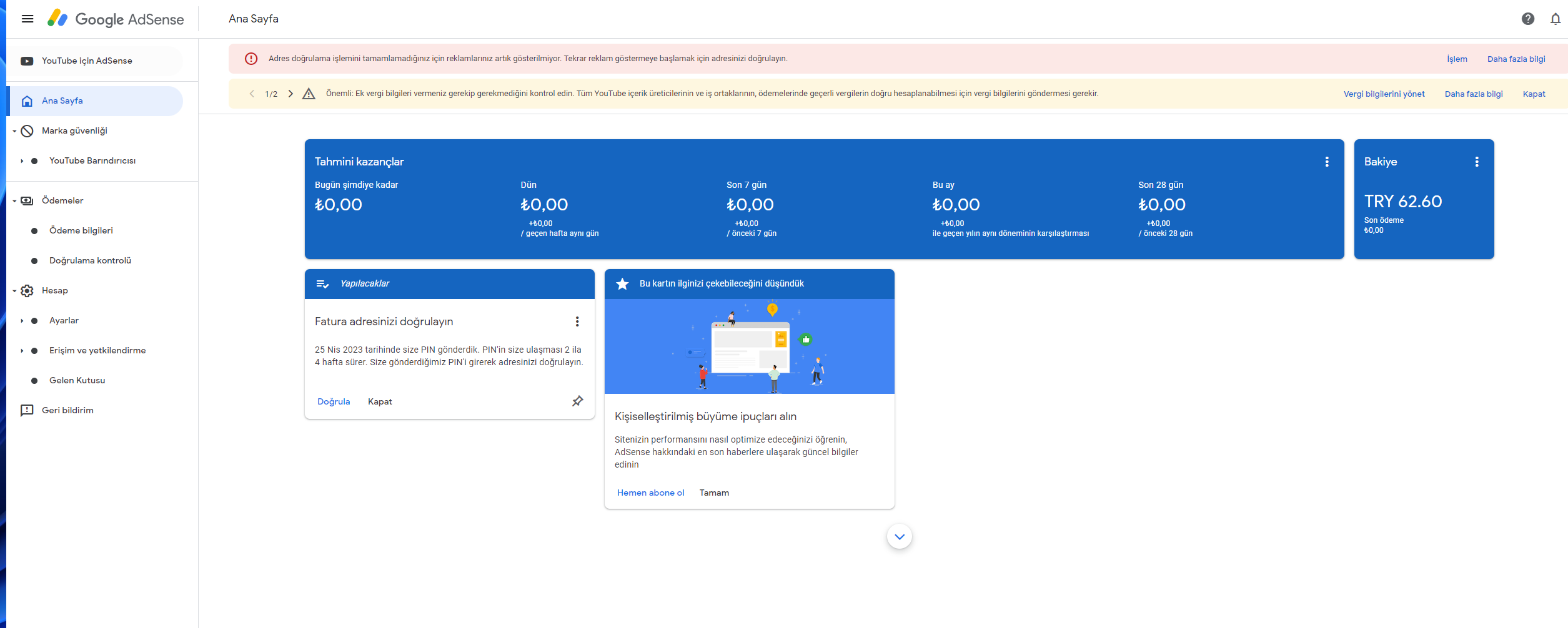Screen dimensions: 1568x628
Task: Click the yellow warning triangle icon
Action: point(309,94)
